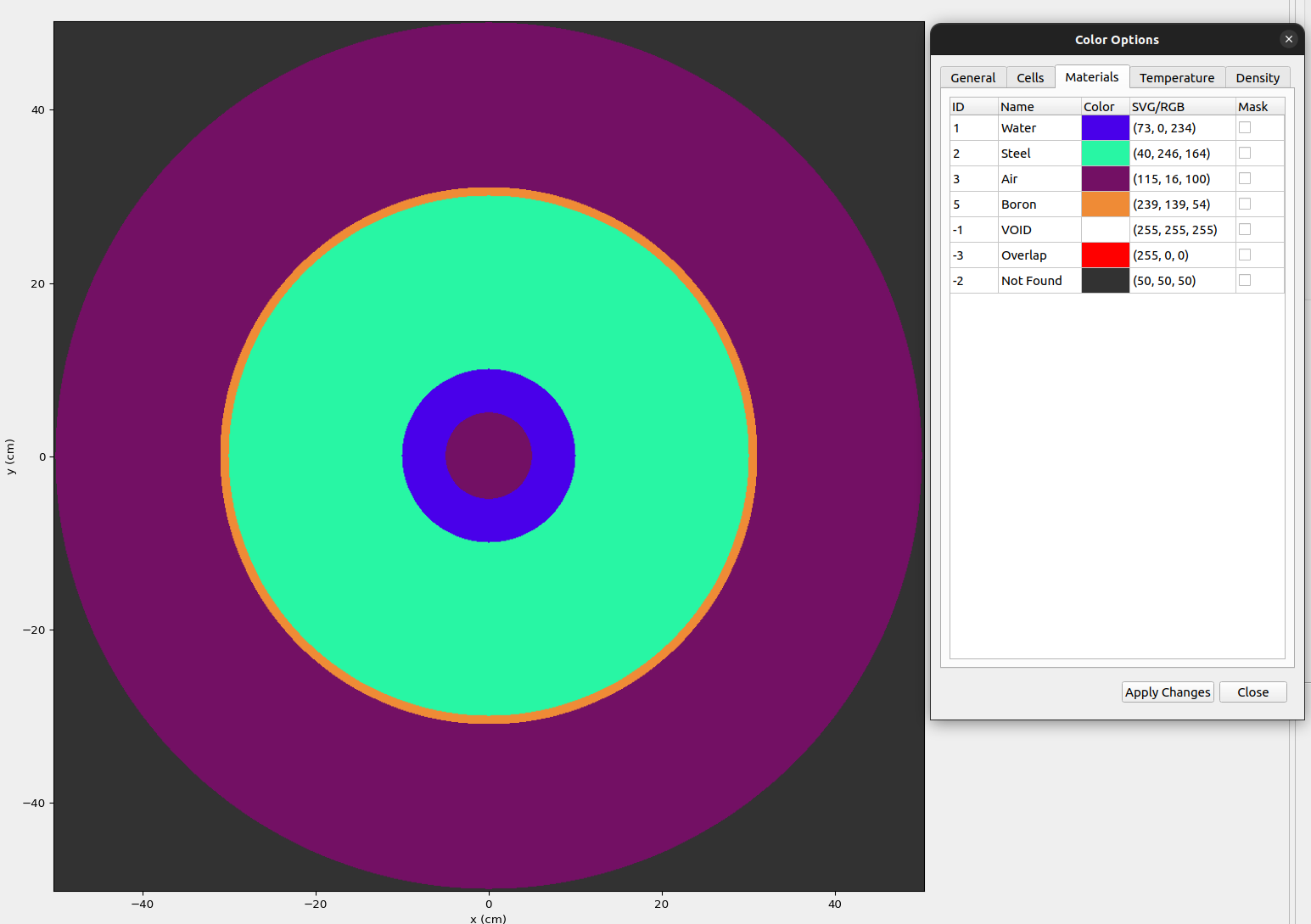Switch to the General tab
The width and height of the screenshot is (1311, 924).
(972, 77)
